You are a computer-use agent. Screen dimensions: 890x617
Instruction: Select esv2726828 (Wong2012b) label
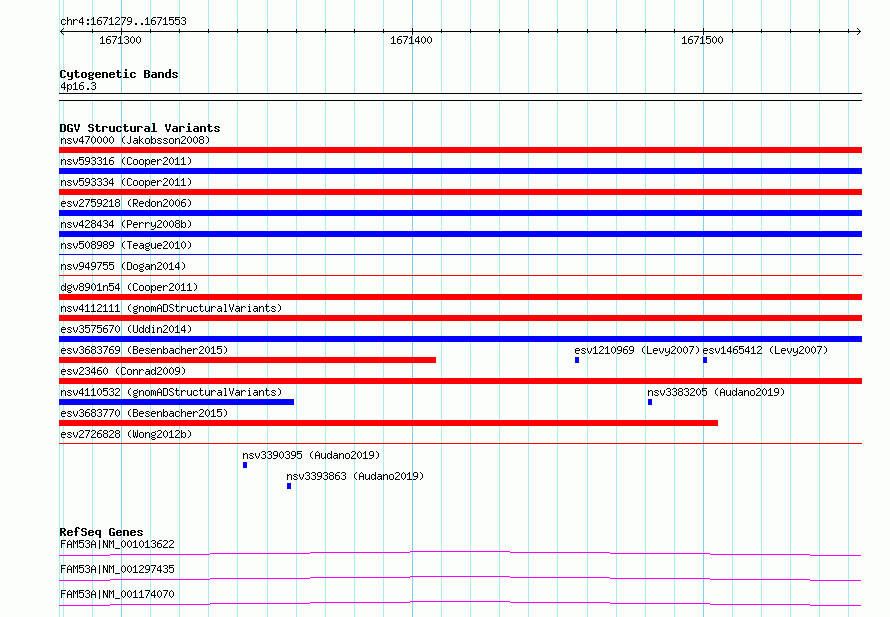[x=126, y=434]
